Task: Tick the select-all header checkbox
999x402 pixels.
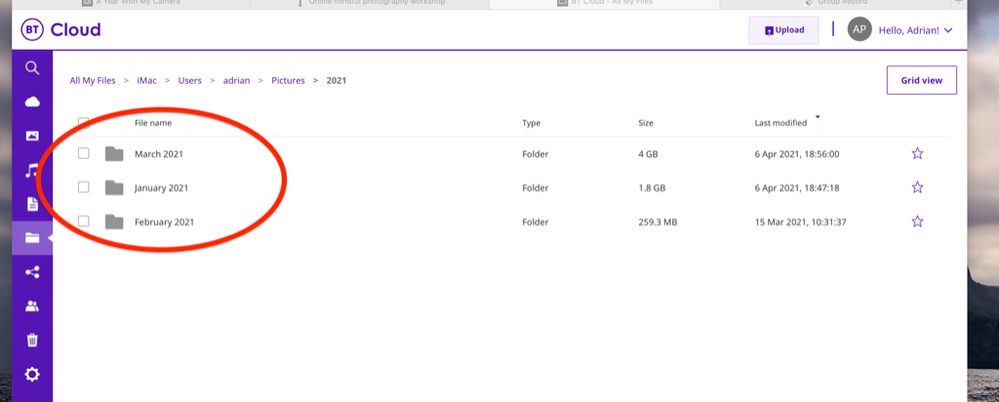Action: 83,123
